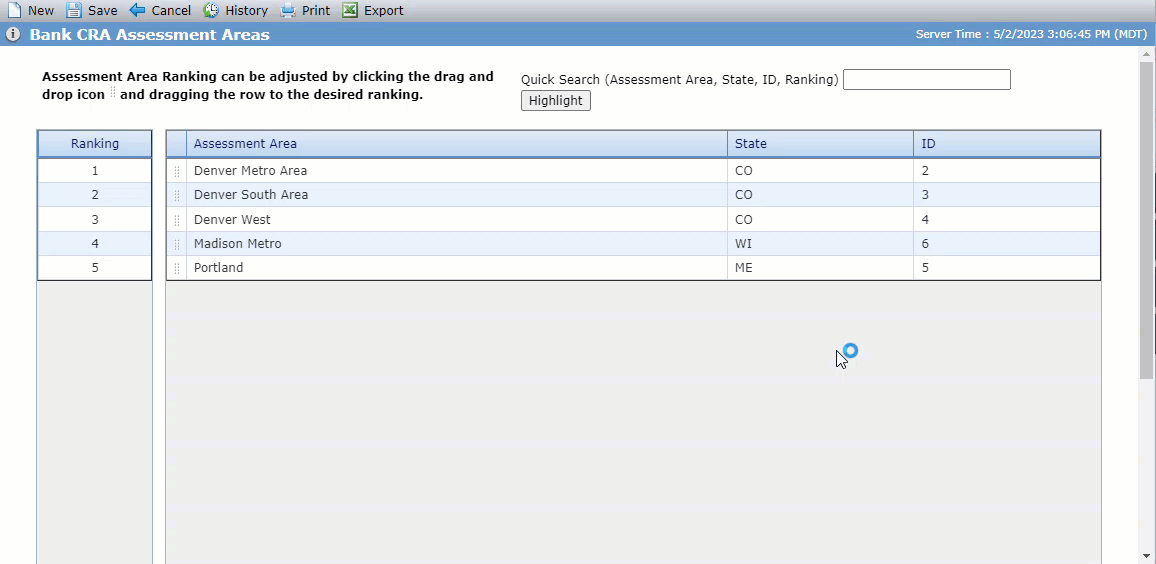Viewport: 1156px width, 564px height.
Task: Click the drag handle for Portland row
Action: [176, 268]
